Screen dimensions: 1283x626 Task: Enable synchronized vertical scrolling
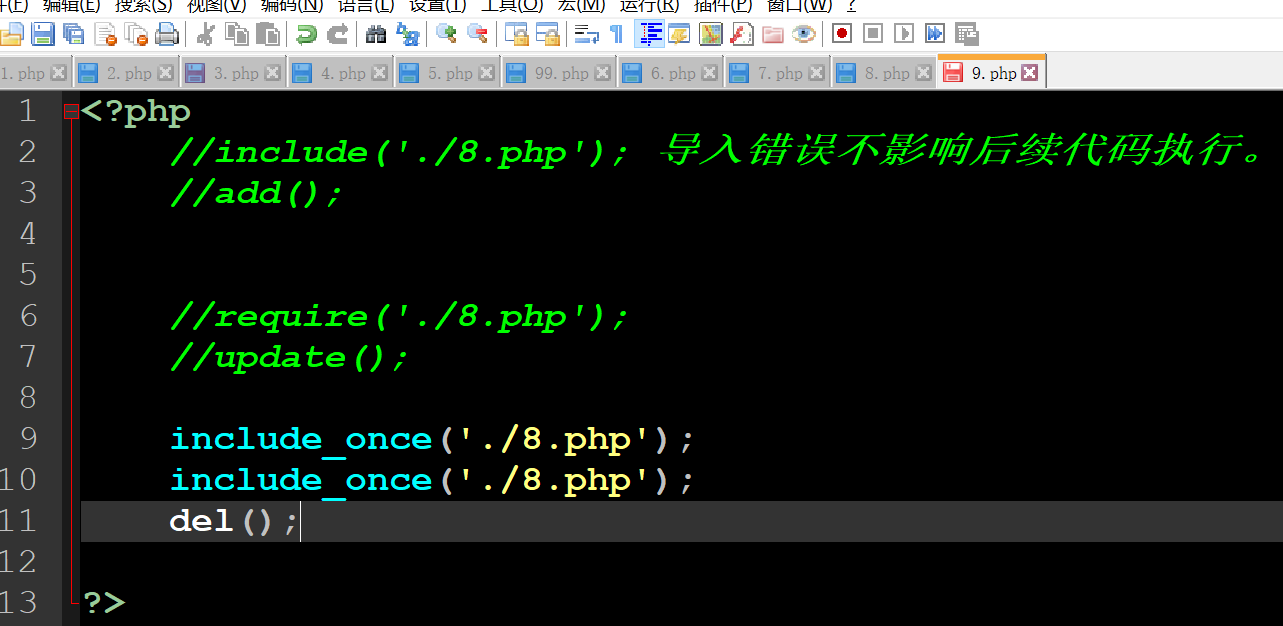[x=516, y=33]
